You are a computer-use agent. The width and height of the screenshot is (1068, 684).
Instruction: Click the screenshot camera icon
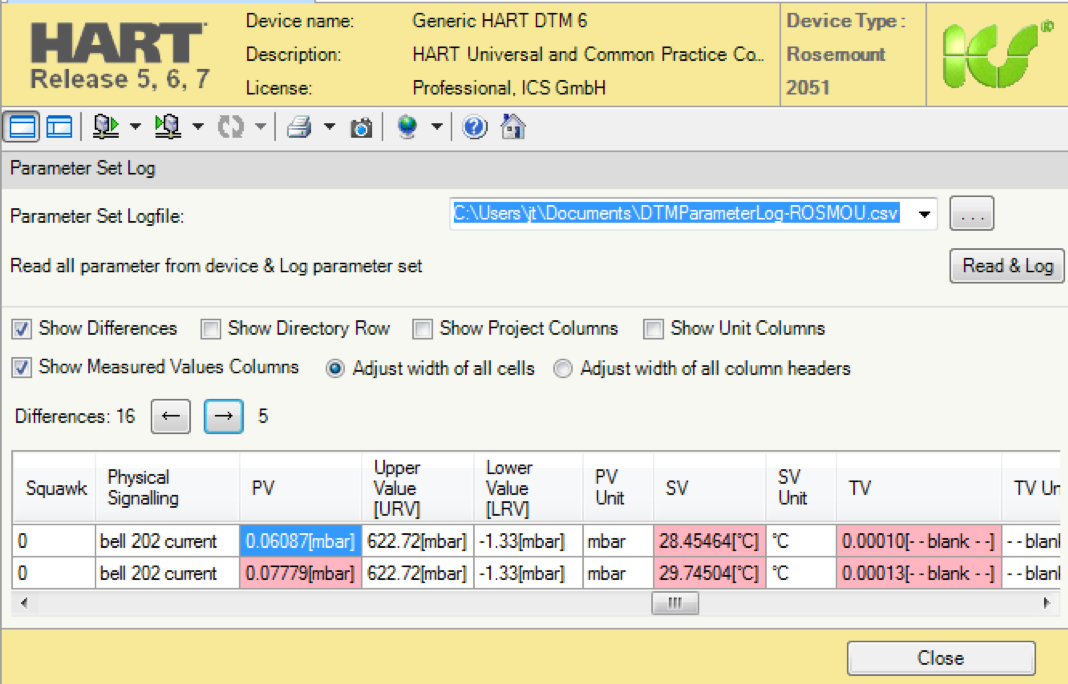click(x=360, y=127)
